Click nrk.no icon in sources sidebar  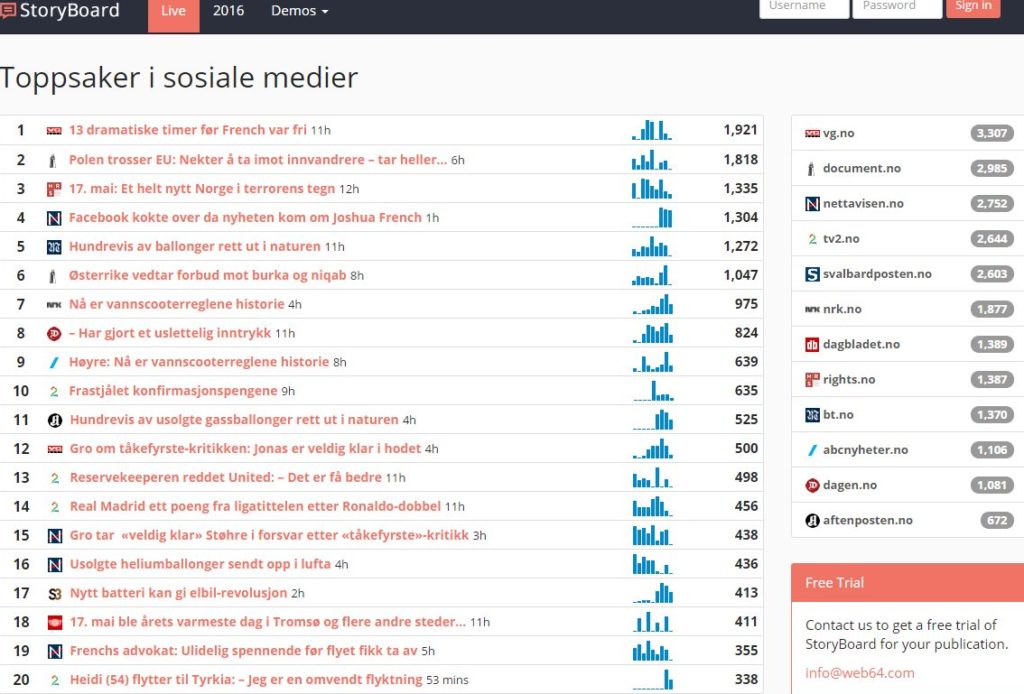tap(812, 309)
